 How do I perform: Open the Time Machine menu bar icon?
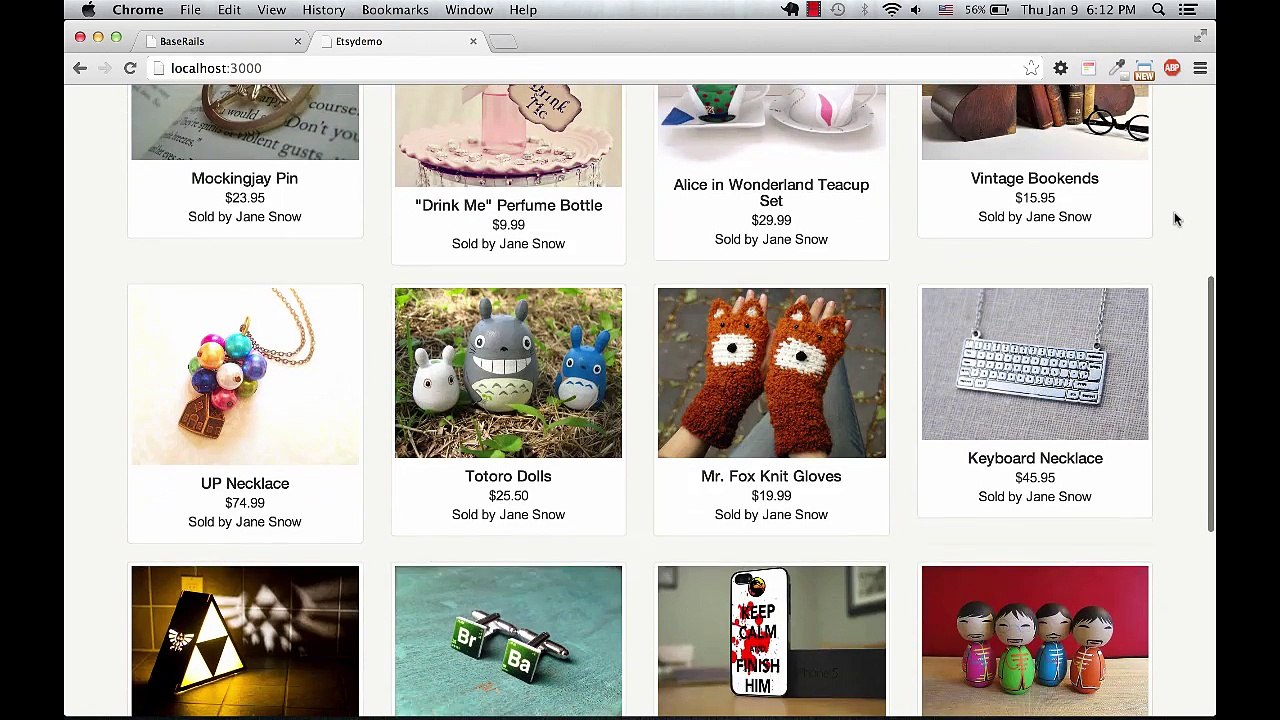(x=838, y=10)
